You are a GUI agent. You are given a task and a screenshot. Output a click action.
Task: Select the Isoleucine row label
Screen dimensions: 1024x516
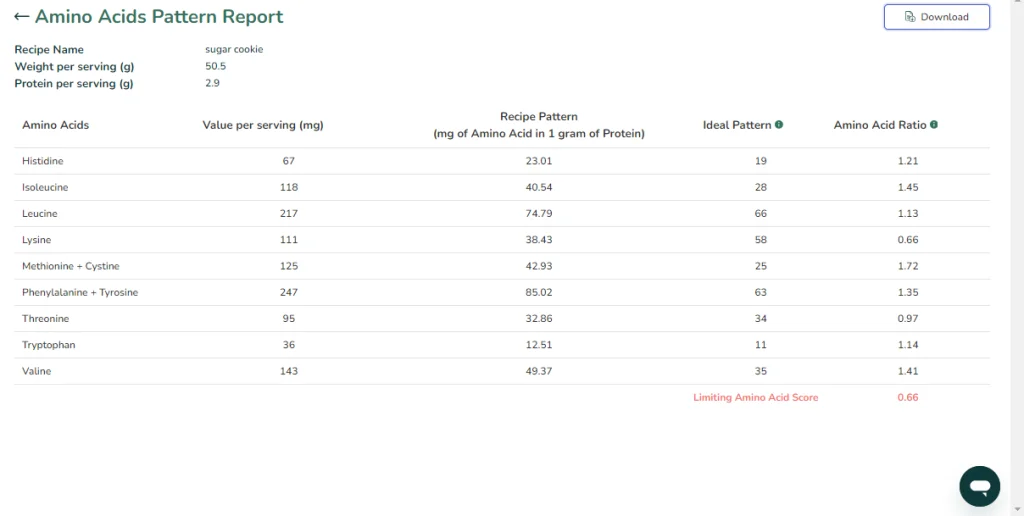(45, 187)
